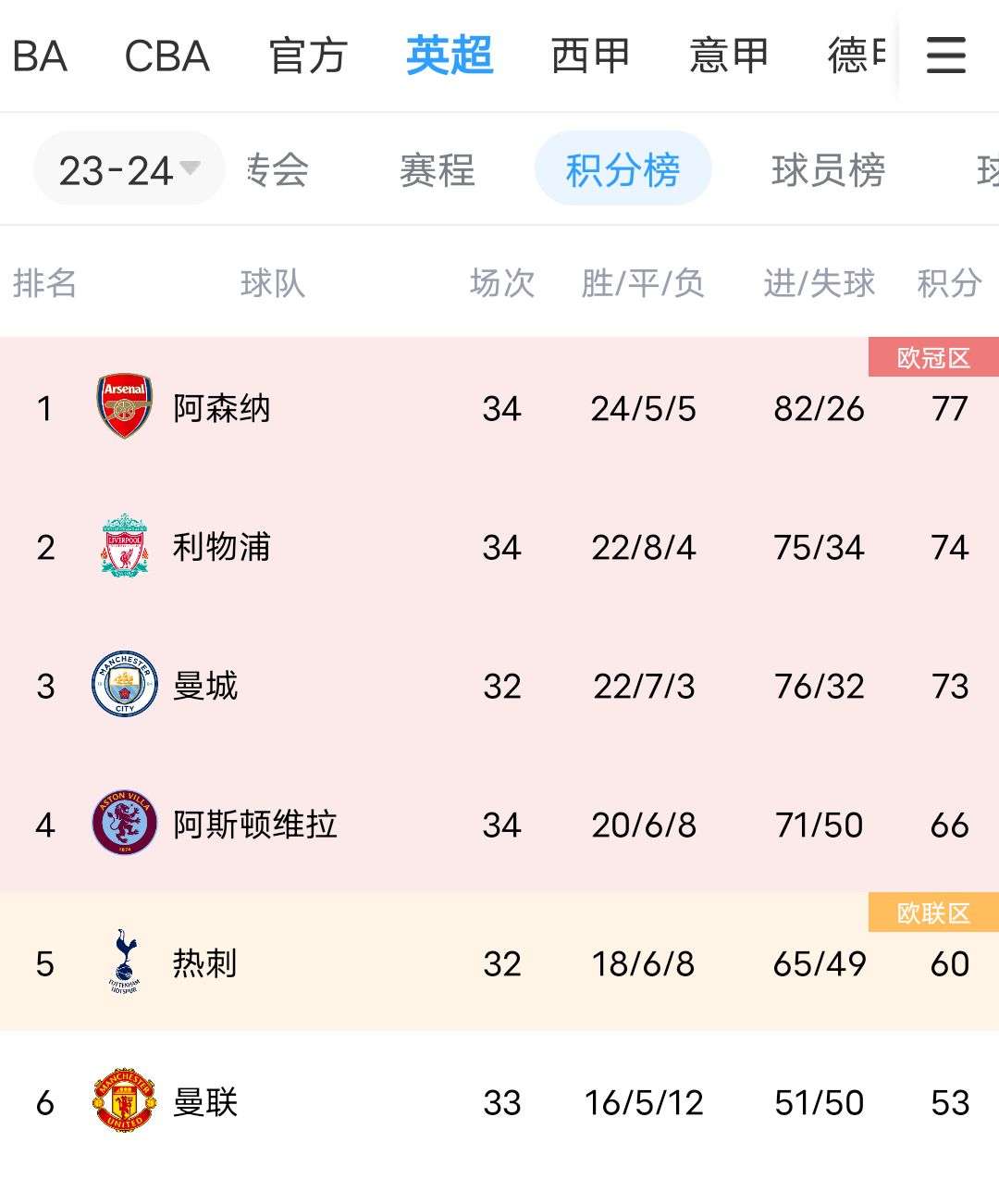
Task: Switch to the CBA tab
Action: click(167, 56)
